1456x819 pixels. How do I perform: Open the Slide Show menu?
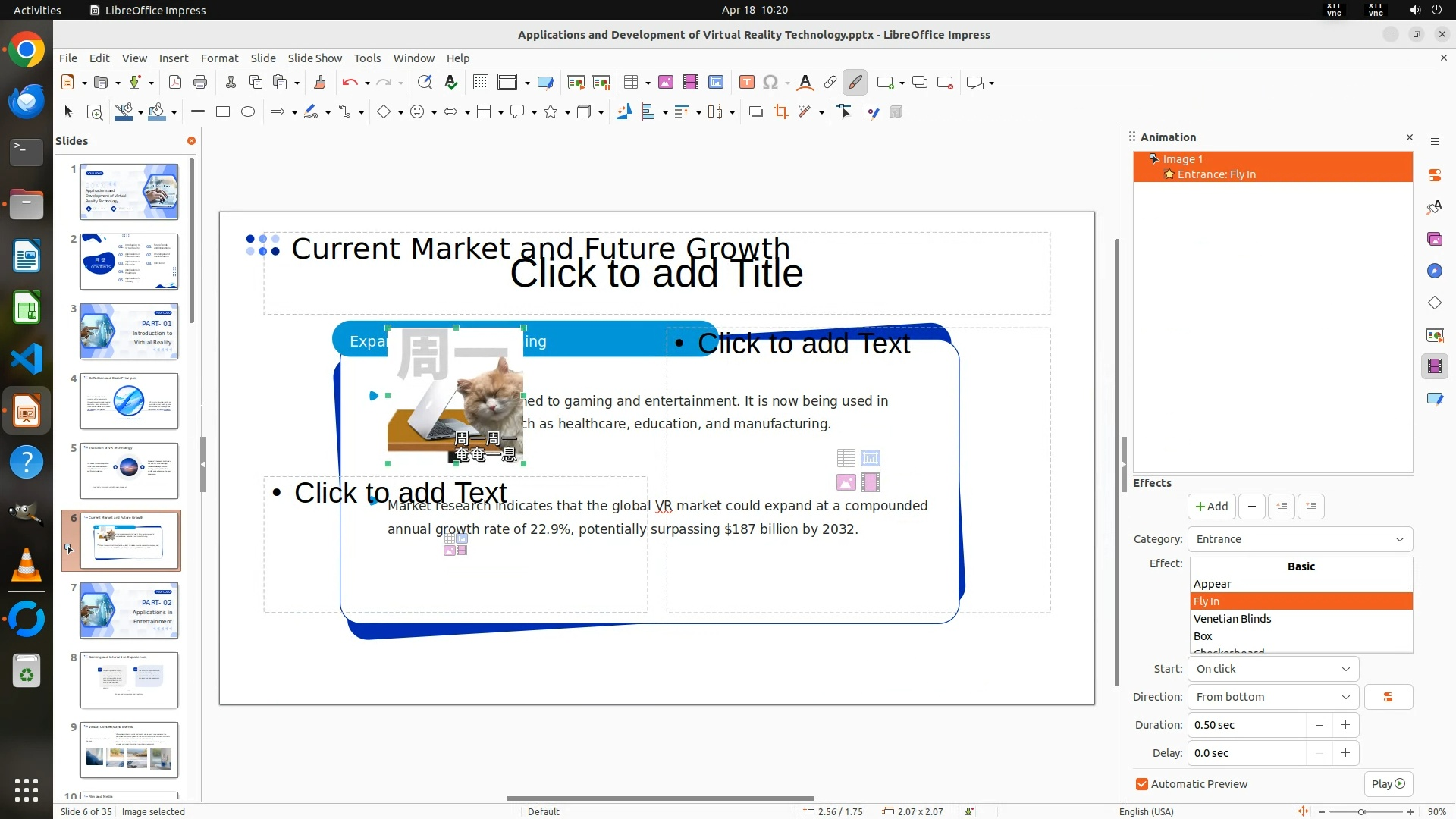(315, 58)
